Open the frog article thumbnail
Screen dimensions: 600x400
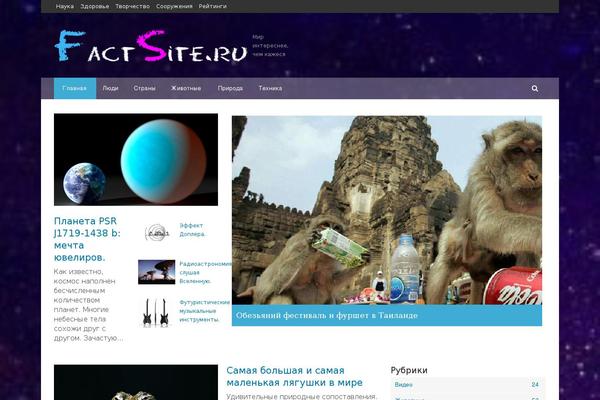tap(136, 382)
